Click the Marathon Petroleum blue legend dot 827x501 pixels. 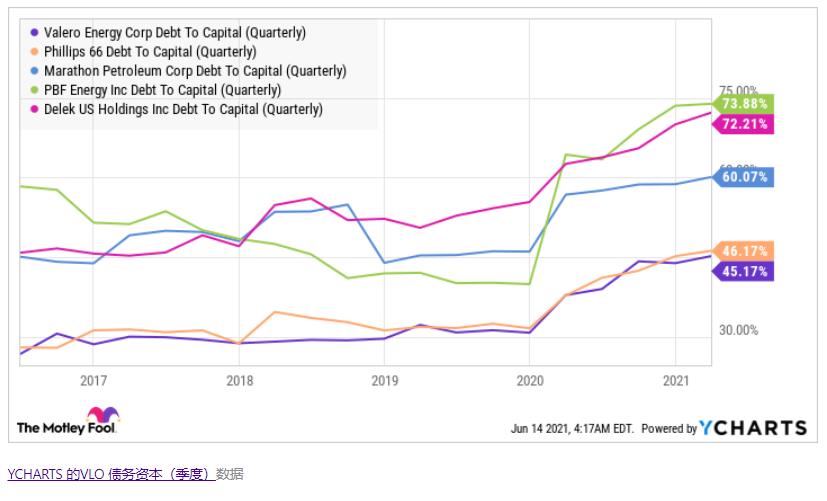[x=34, y=71]
